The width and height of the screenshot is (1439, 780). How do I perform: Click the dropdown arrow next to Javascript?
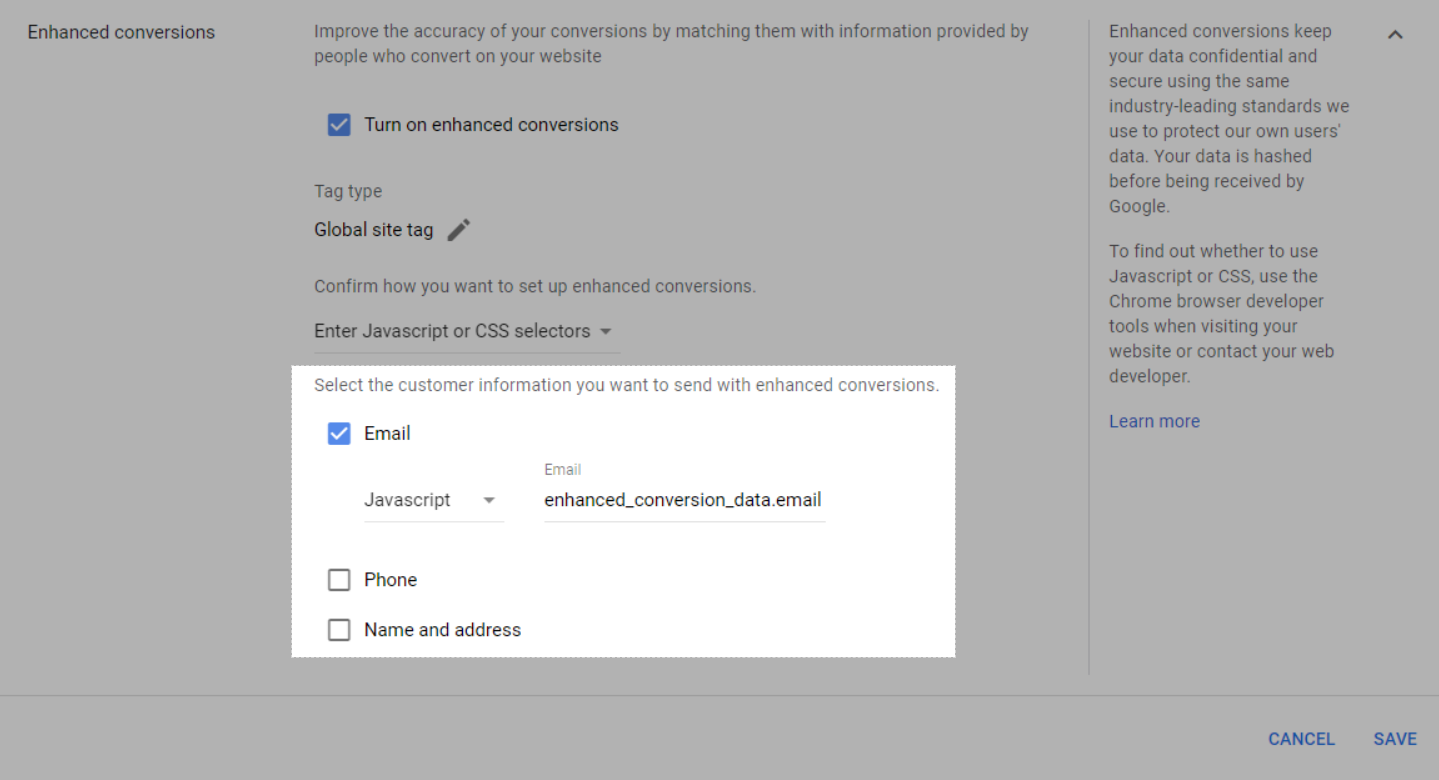pos(489,501)
